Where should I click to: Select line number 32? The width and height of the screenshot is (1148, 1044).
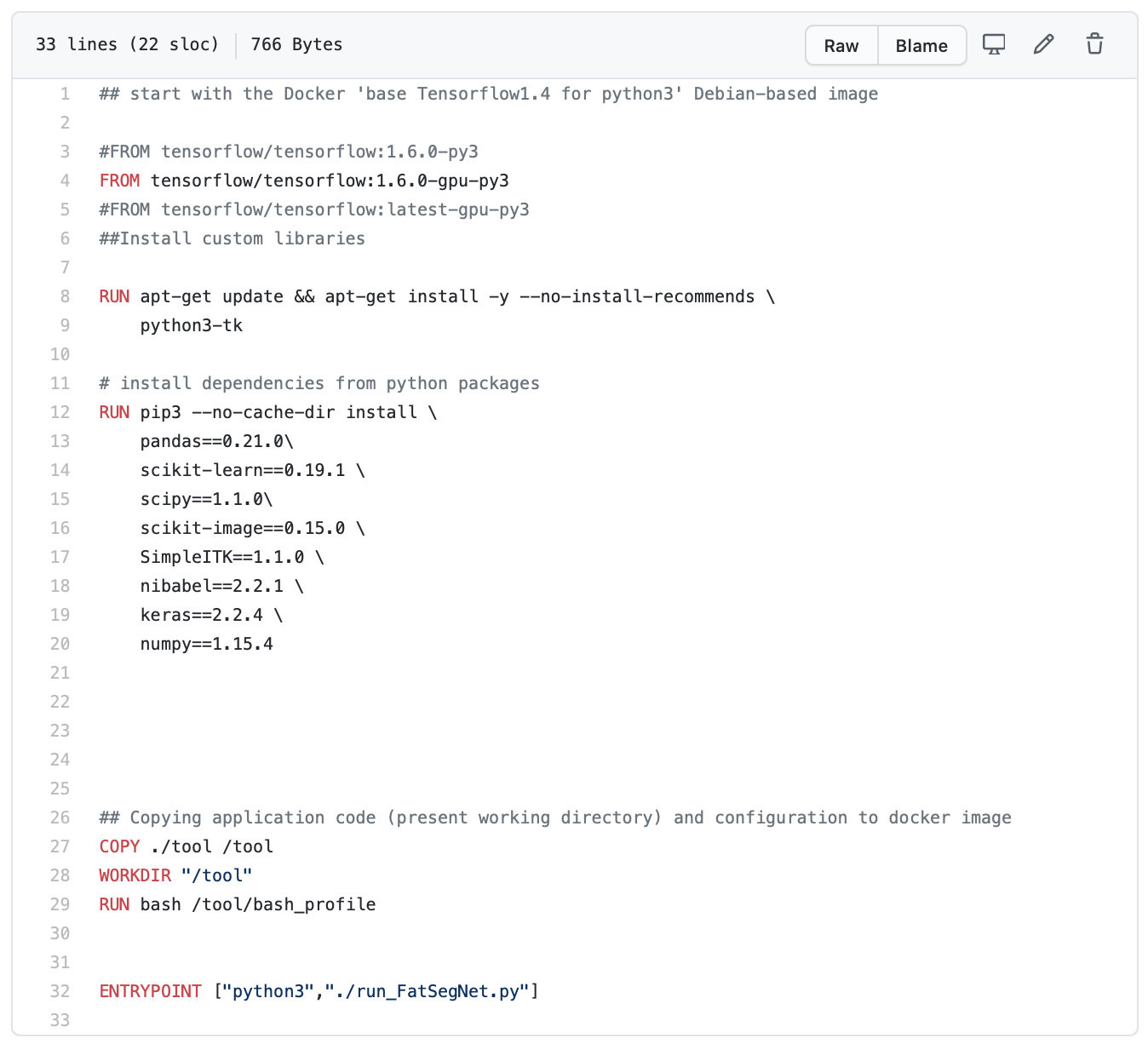[x=60, y=991]
